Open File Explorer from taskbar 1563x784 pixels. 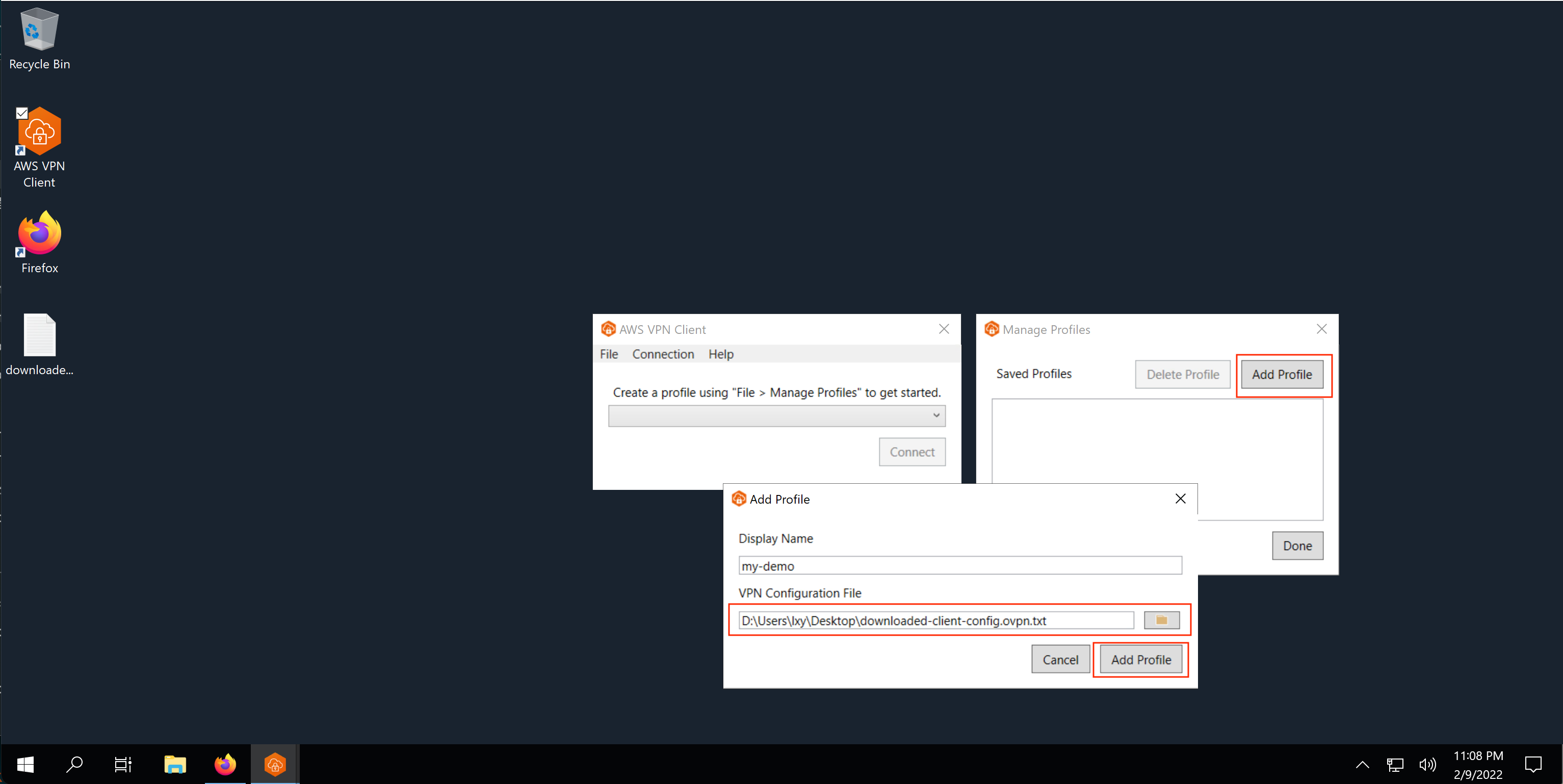tap(175, 765)
